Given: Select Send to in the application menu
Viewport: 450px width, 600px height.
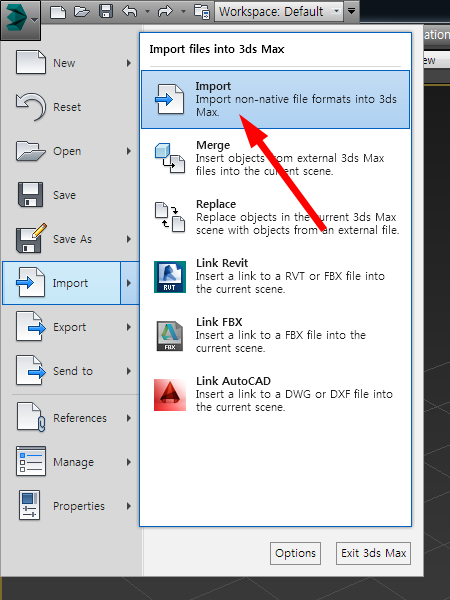Looking at the screenshot, I should point(71,371).
